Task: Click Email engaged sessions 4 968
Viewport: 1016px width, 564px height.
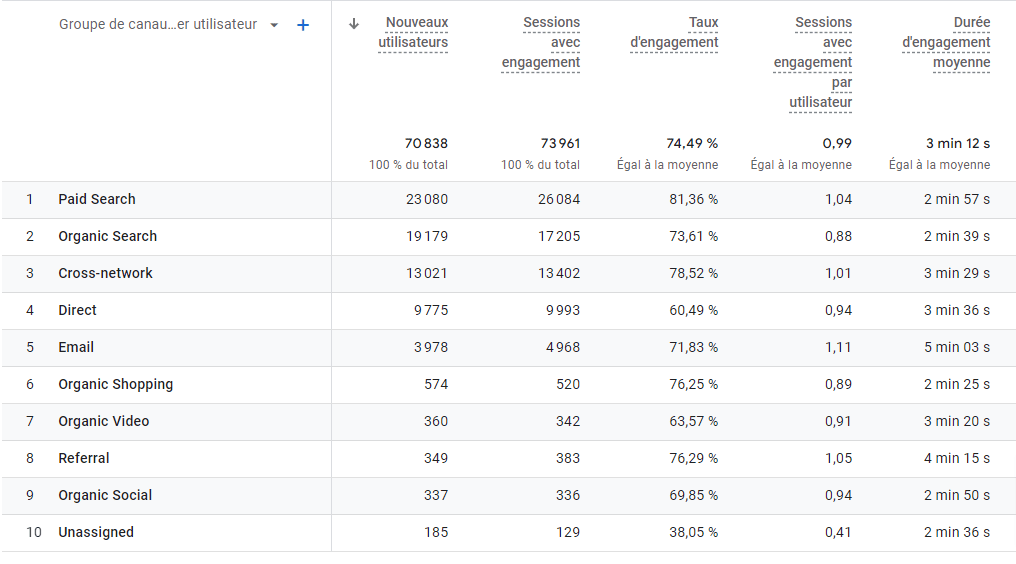Action: [563, 347]
